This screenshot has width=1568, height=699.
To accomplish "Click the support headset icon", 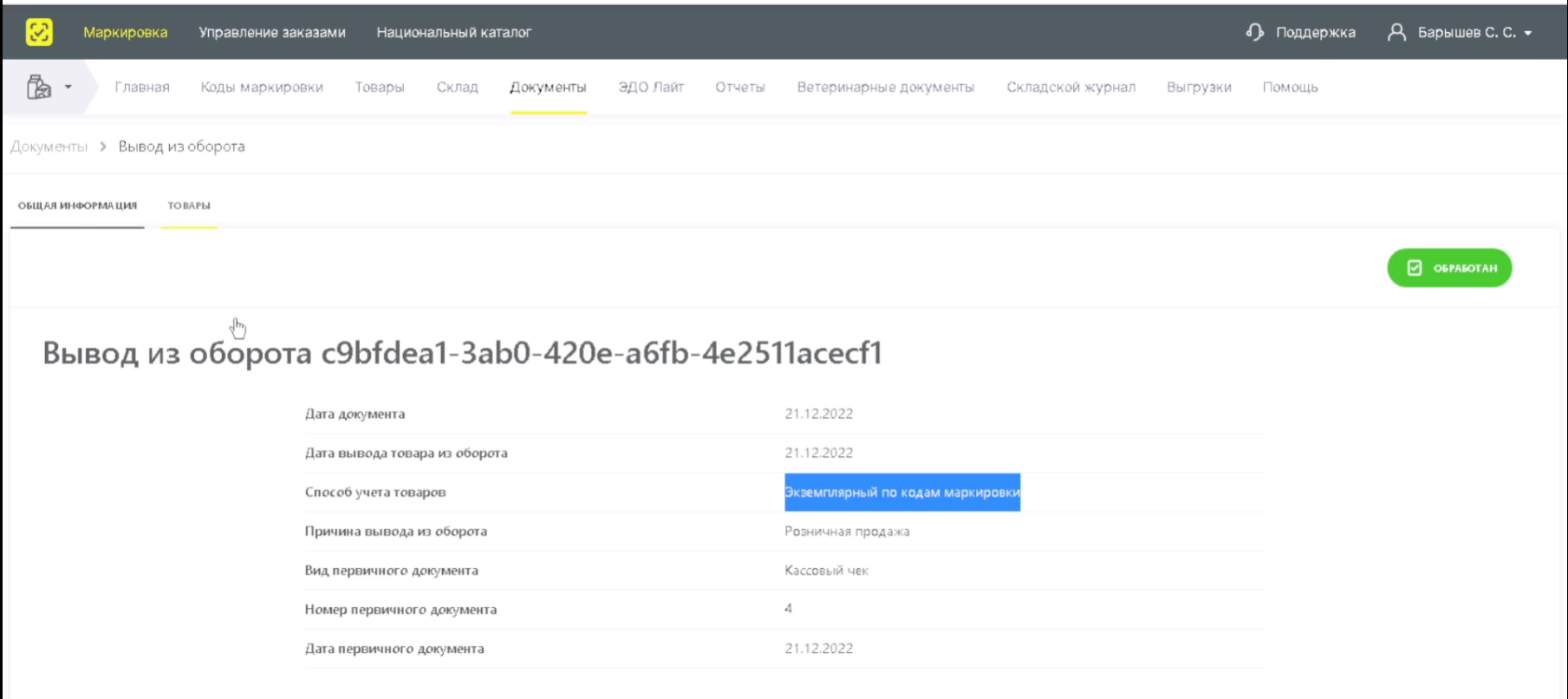I will [1254, 32].
